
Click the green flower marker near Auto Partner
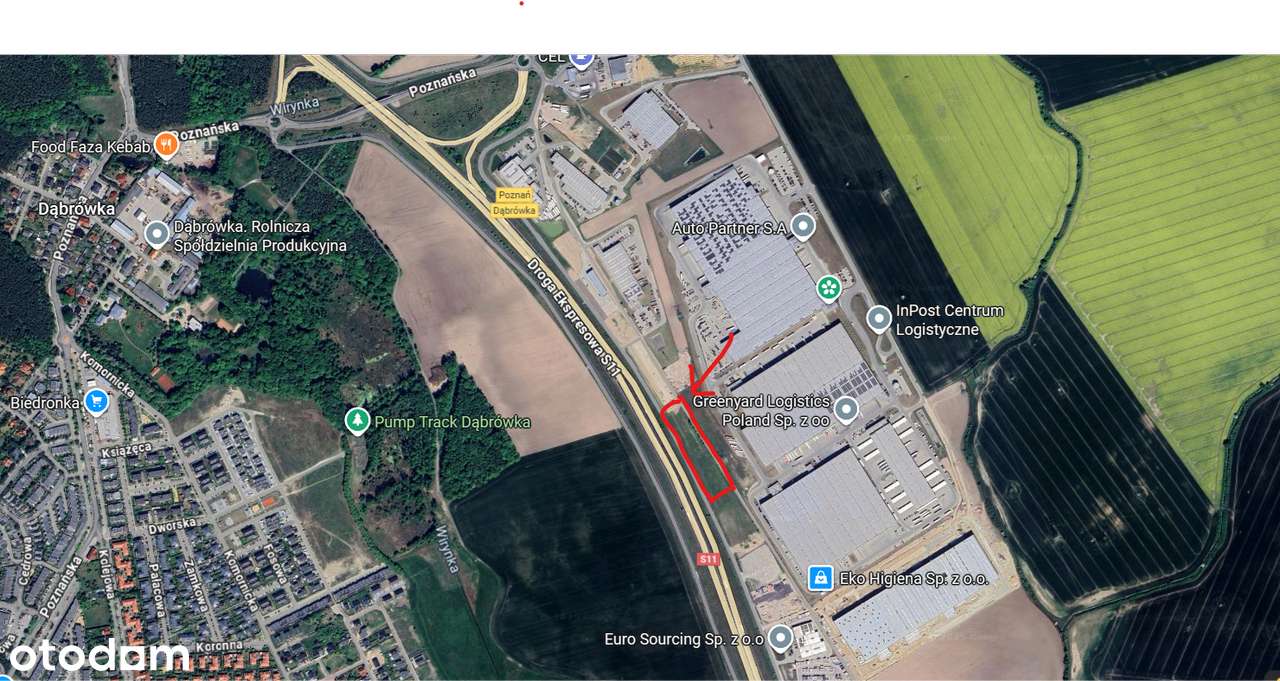[x=829, y=289]
